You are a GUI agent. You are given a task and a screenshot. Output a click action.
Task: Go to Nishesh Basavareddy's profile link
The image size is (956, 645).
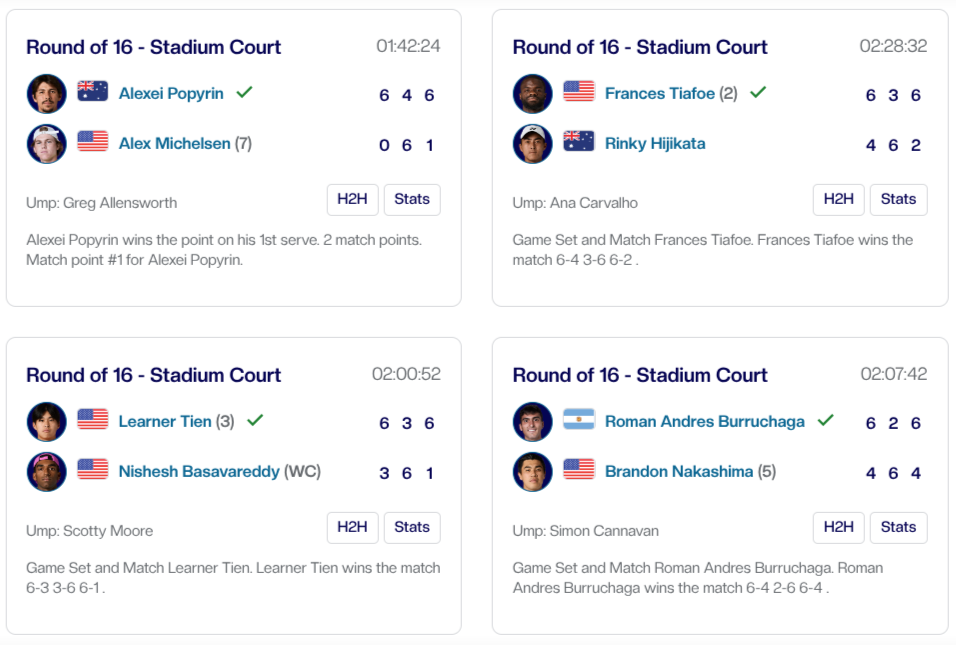click(x=199, y=471)
